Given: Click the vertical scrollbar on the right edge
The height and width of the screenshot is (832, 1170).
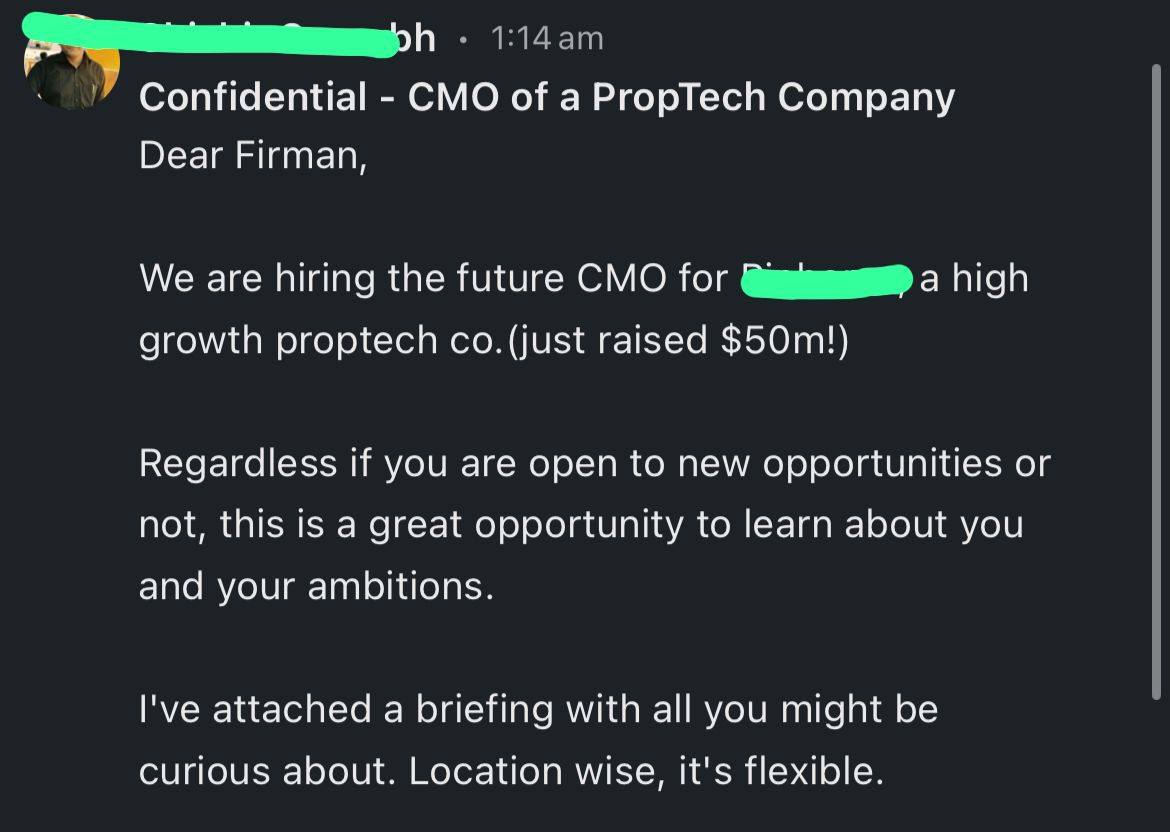Looking at the screenshot, I should click(1156, 381).
